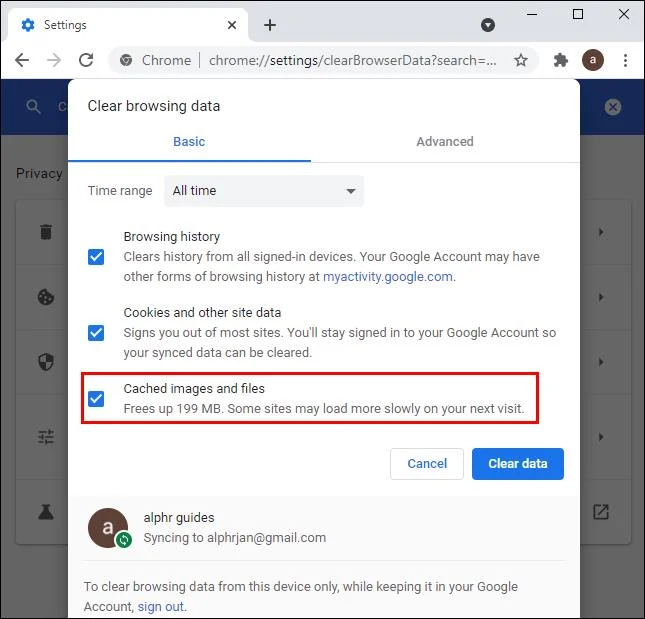Bookmark this page with the star icon

click(521, 60)
